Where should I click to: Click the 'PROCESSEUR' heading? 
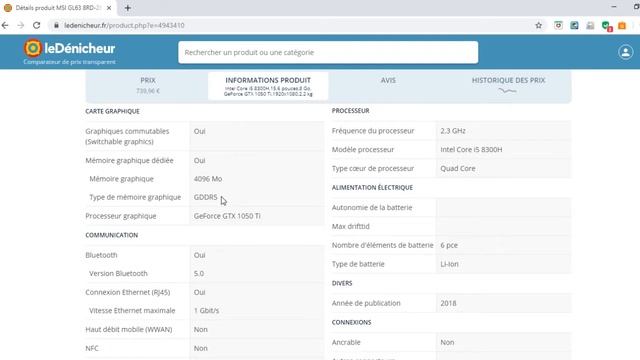pos(350,111)
